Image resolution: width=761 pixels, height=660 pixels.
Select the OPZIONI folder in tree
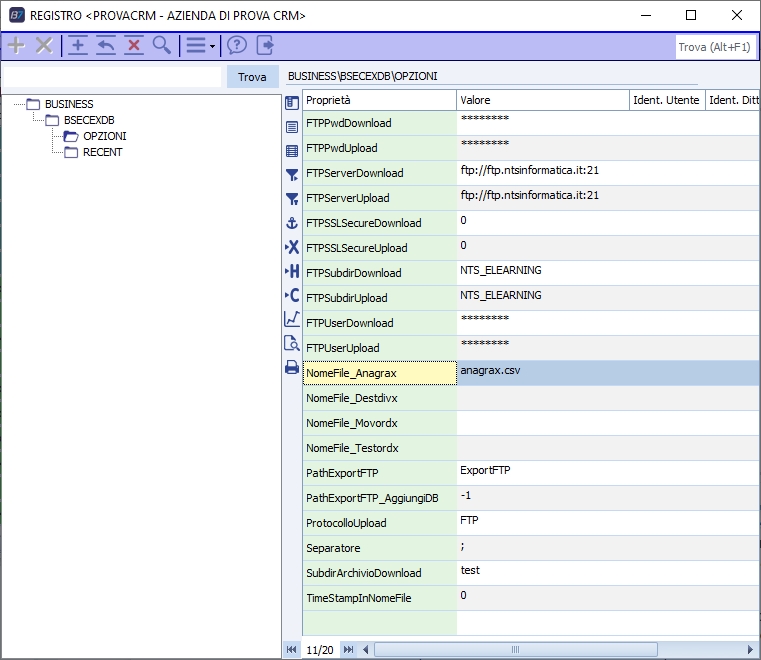pos(104,136)
